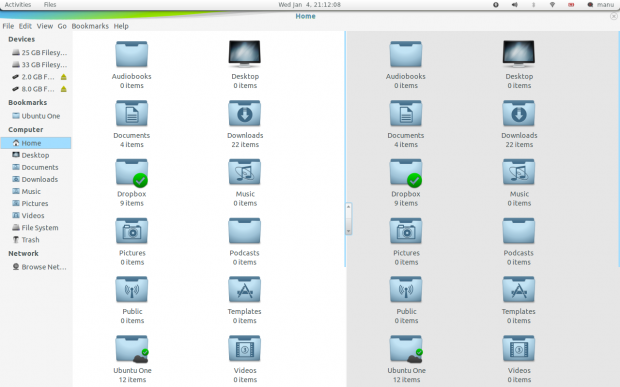This screenshot has height=387, width=620.
Task: Click scrollbar down arrow on pane divider
Action: (x=348, y=231)
